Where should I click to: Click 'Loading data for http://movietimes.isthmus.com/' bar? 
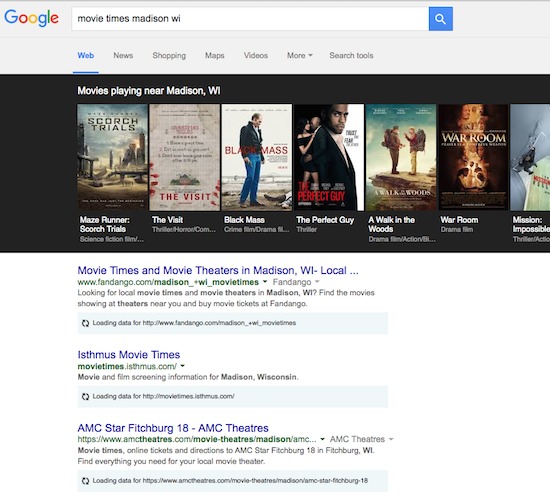(x=233, y=396)
